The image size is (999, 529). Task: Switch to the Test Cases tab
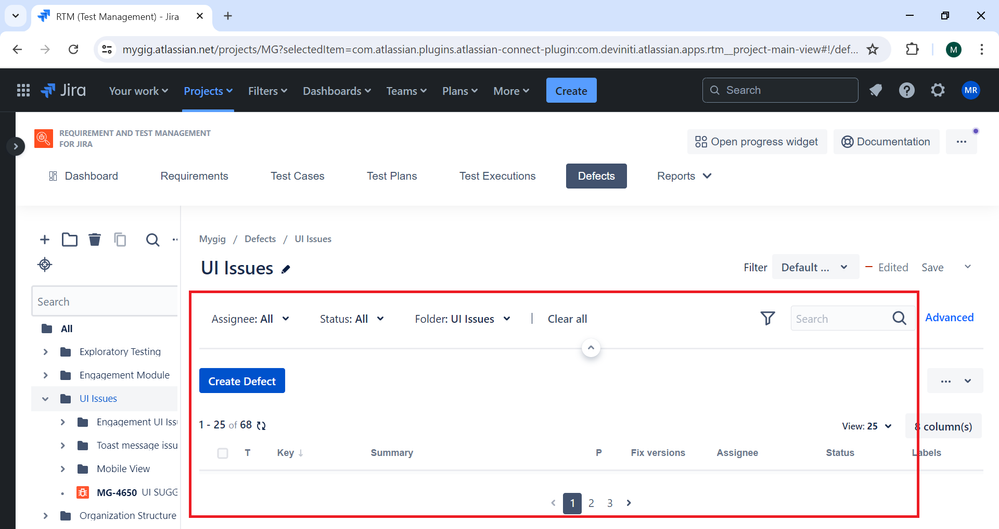(x=298, y=176)
